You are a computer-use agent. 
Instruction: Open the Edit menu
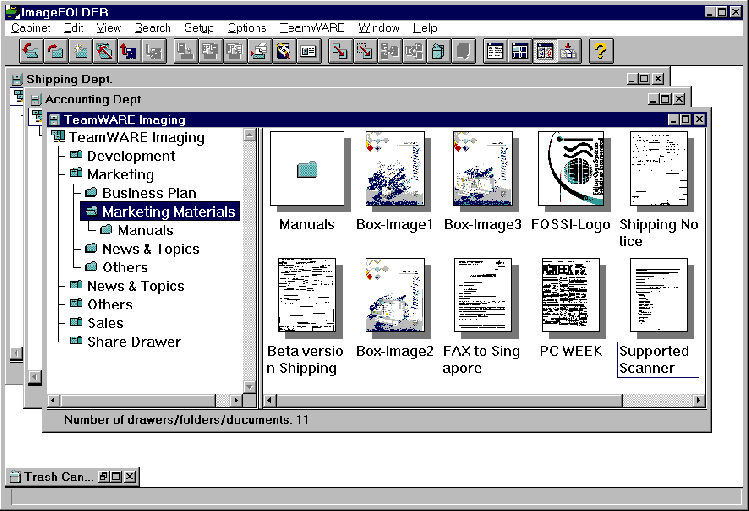(74, 28)
